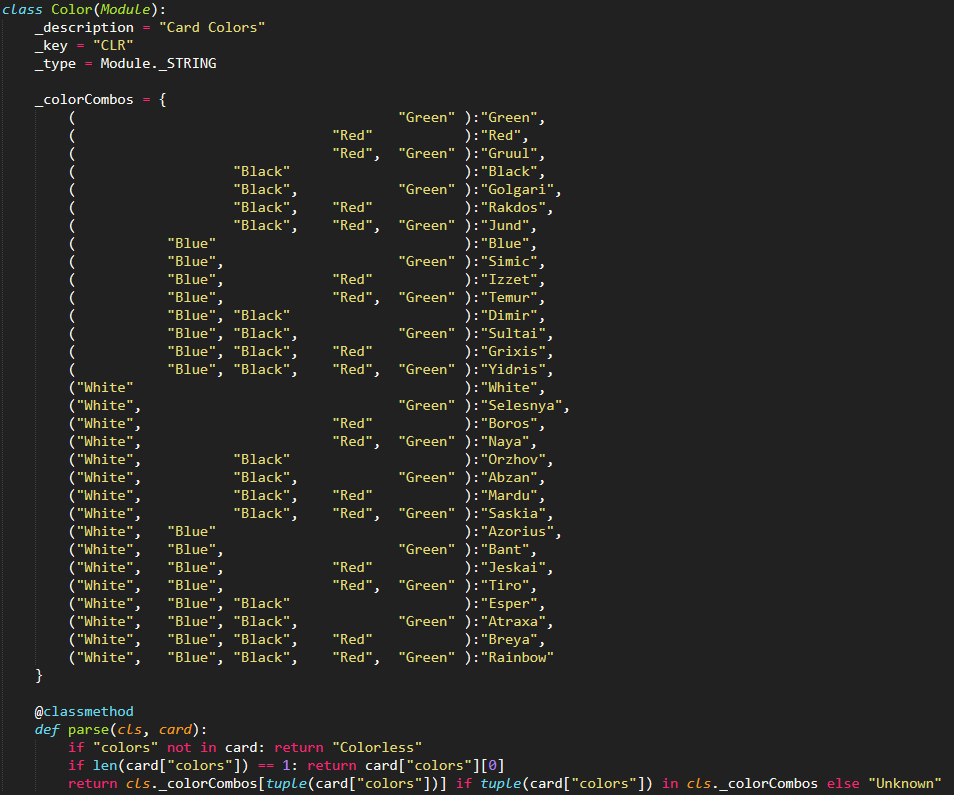Click the parse method name
Viewport: 954px width, 795px height.
coord(88,730)
